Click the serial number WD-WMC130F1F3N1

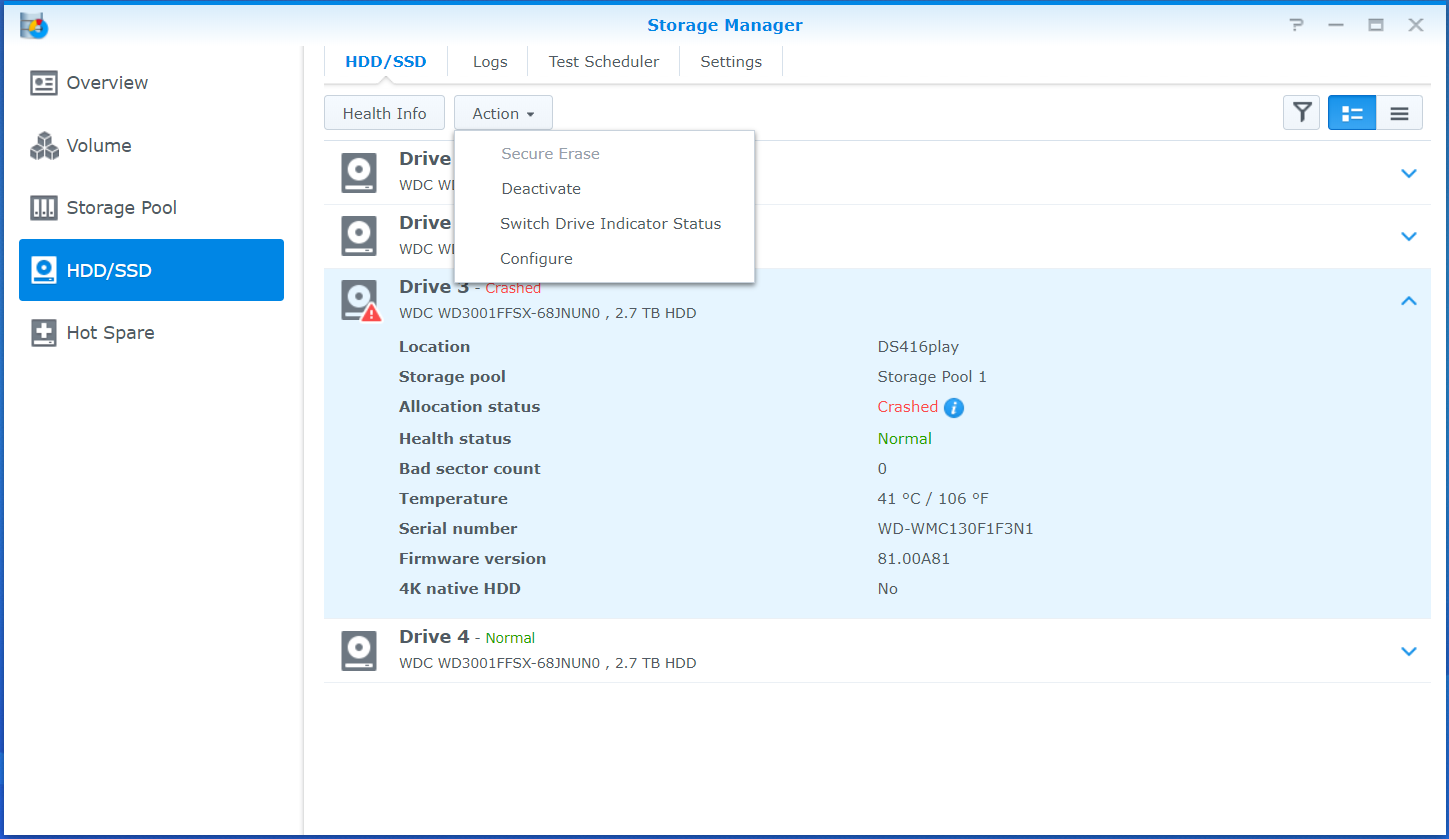955,529
